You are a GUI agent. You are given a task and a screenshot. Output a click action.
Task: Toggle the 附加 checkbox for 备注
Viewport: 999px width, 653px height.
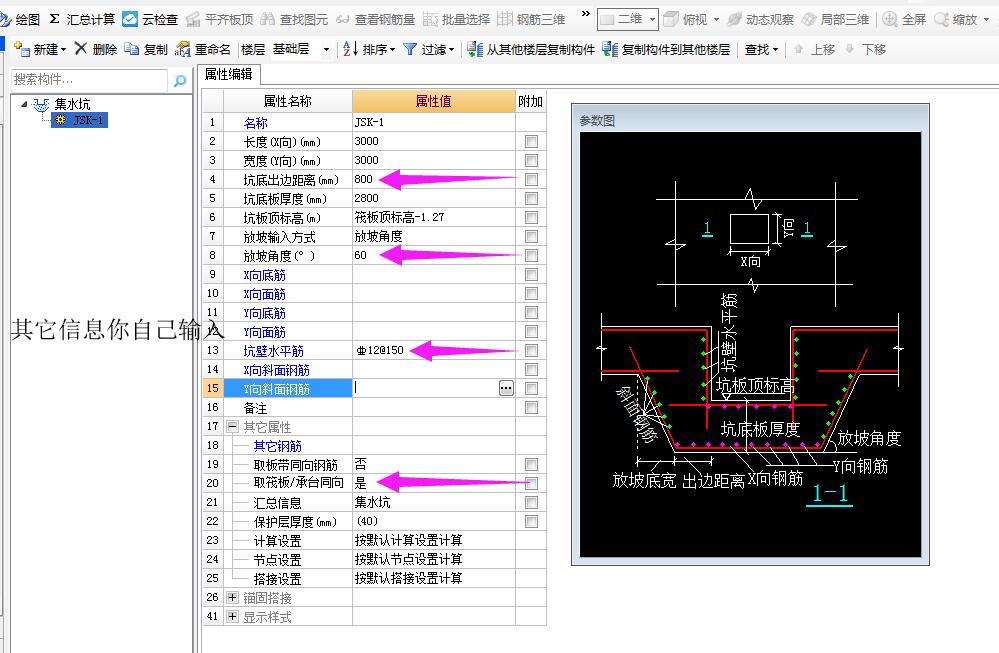pos(531,407)
